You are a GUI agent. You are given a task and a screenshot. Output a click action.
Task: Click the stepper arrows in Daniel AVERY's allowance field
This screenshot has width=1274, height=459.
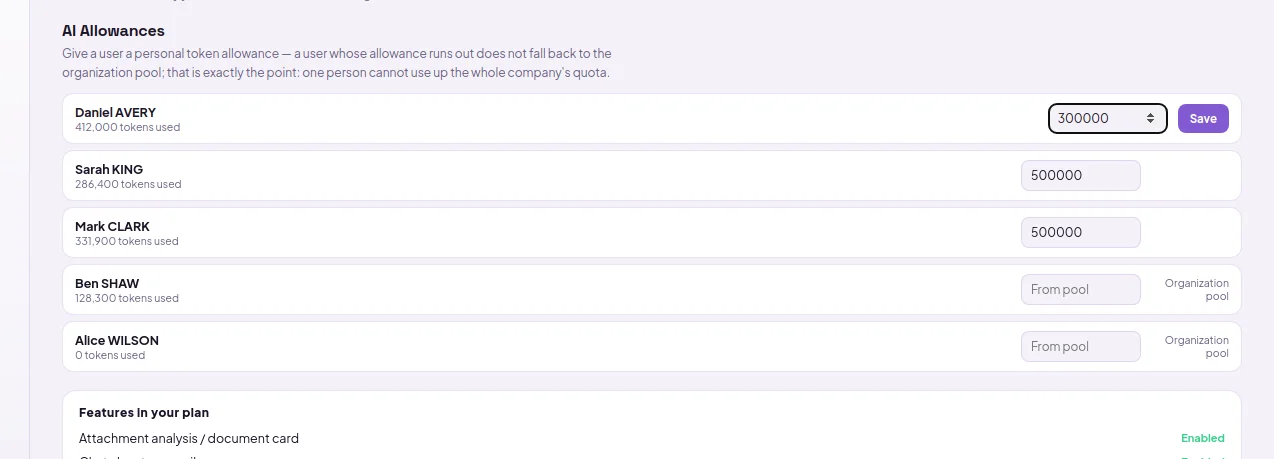1151,118
